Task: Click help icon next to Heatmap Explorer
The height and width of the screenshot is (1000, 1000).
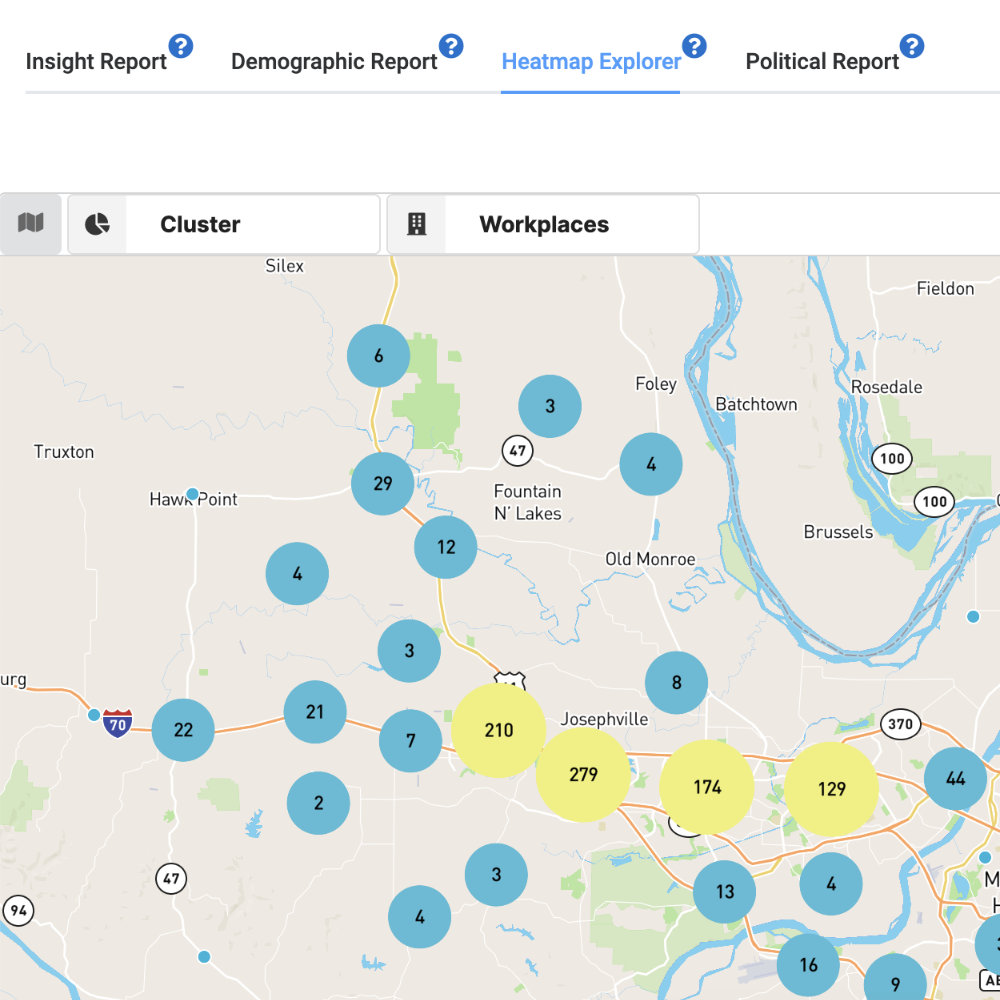Action: coord(694,46)
